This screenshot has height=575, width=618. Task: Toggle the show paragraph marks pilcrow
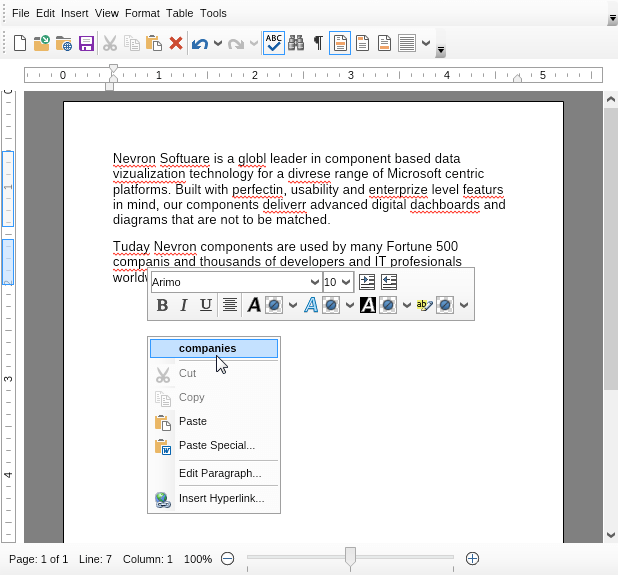coord(318,43)
